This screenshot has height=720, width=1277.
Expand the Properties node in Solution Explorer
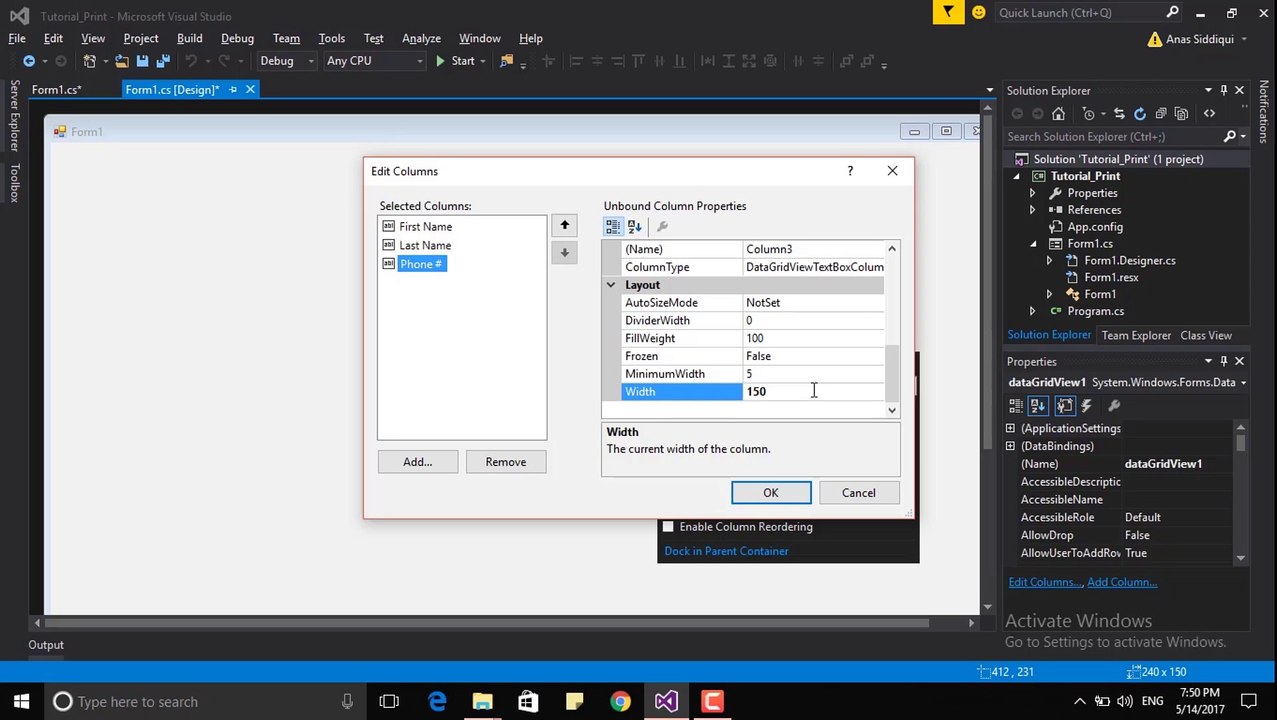(x=1032, y=193)
